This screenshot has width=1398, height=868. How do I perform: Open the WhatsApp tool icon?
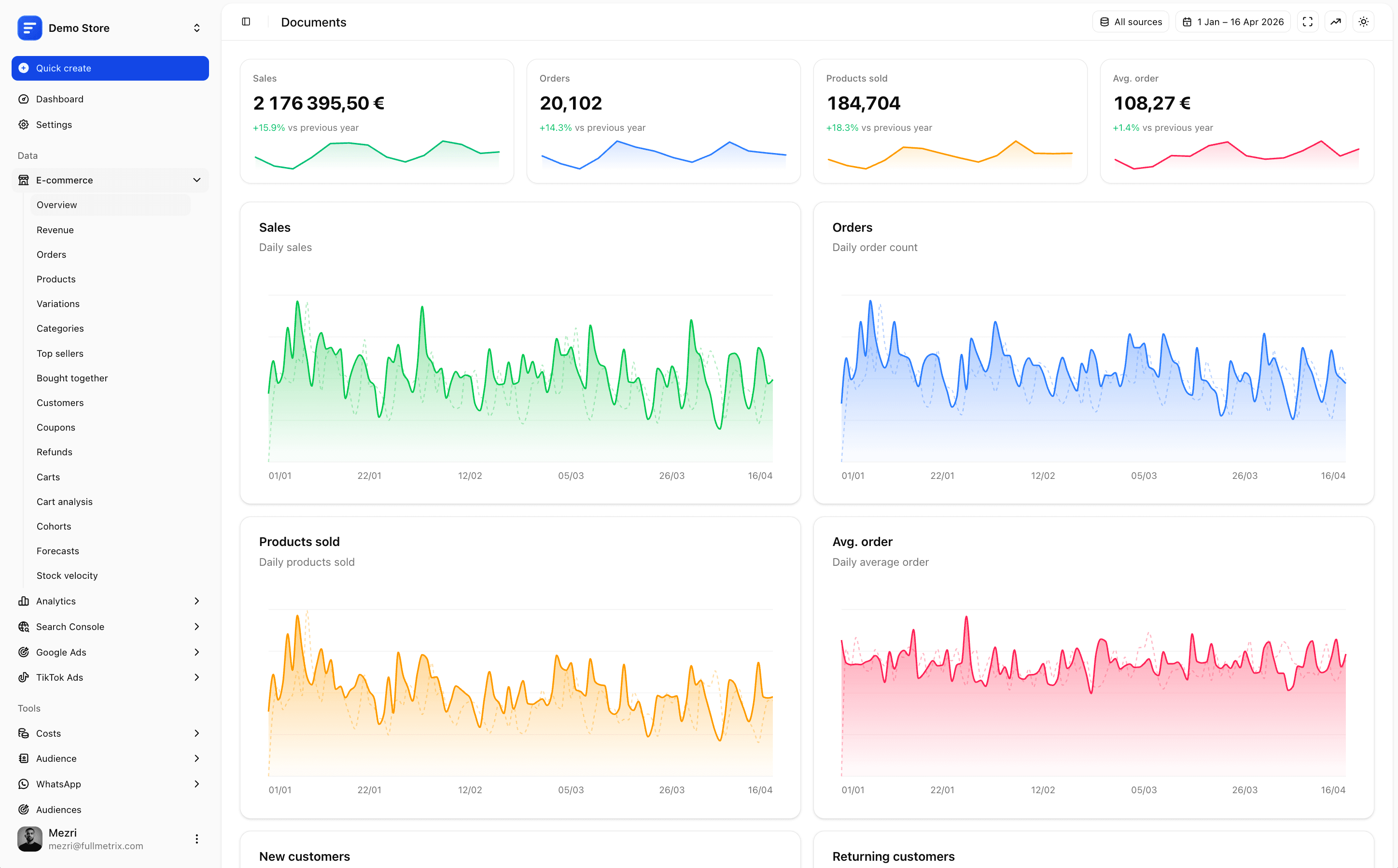(24, 784)
